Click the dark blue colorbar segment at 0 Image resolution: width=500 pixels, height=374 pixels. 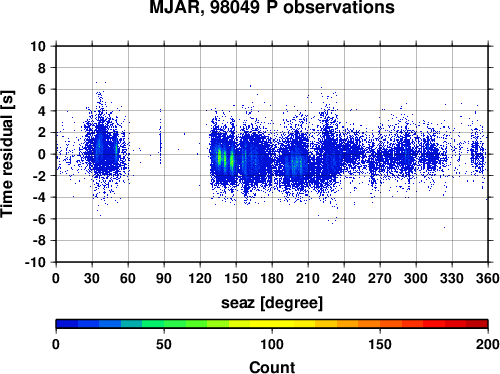click(67, 324)
